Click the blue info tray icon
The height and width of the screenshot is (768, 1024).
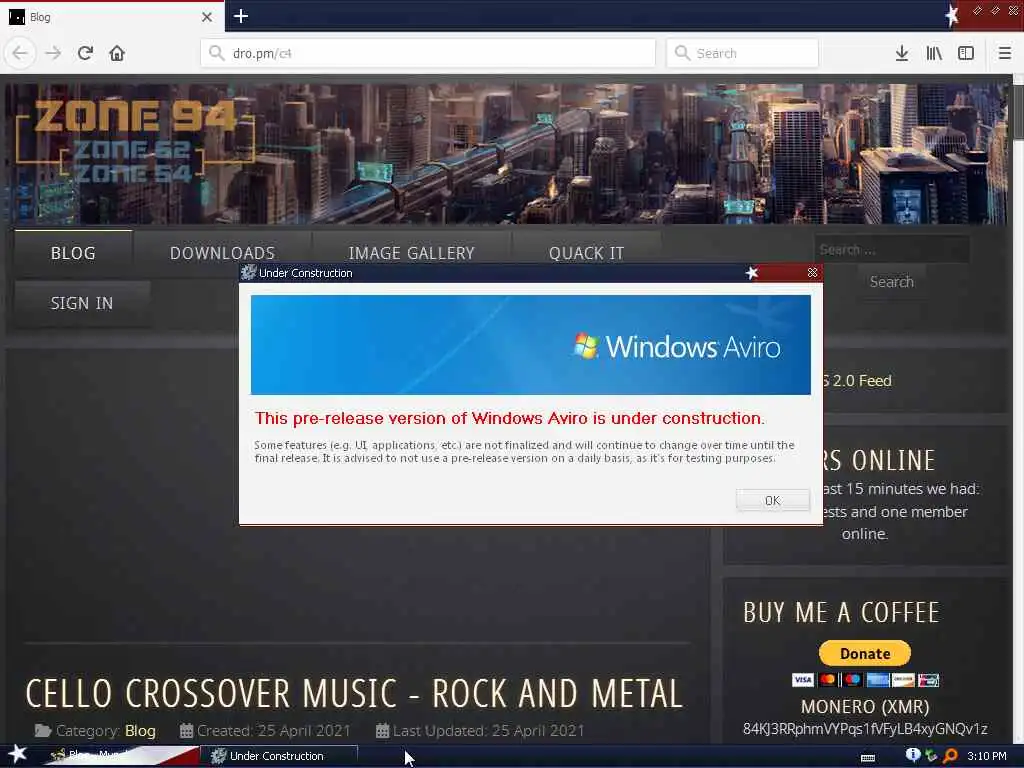click(x=913, y=755)
